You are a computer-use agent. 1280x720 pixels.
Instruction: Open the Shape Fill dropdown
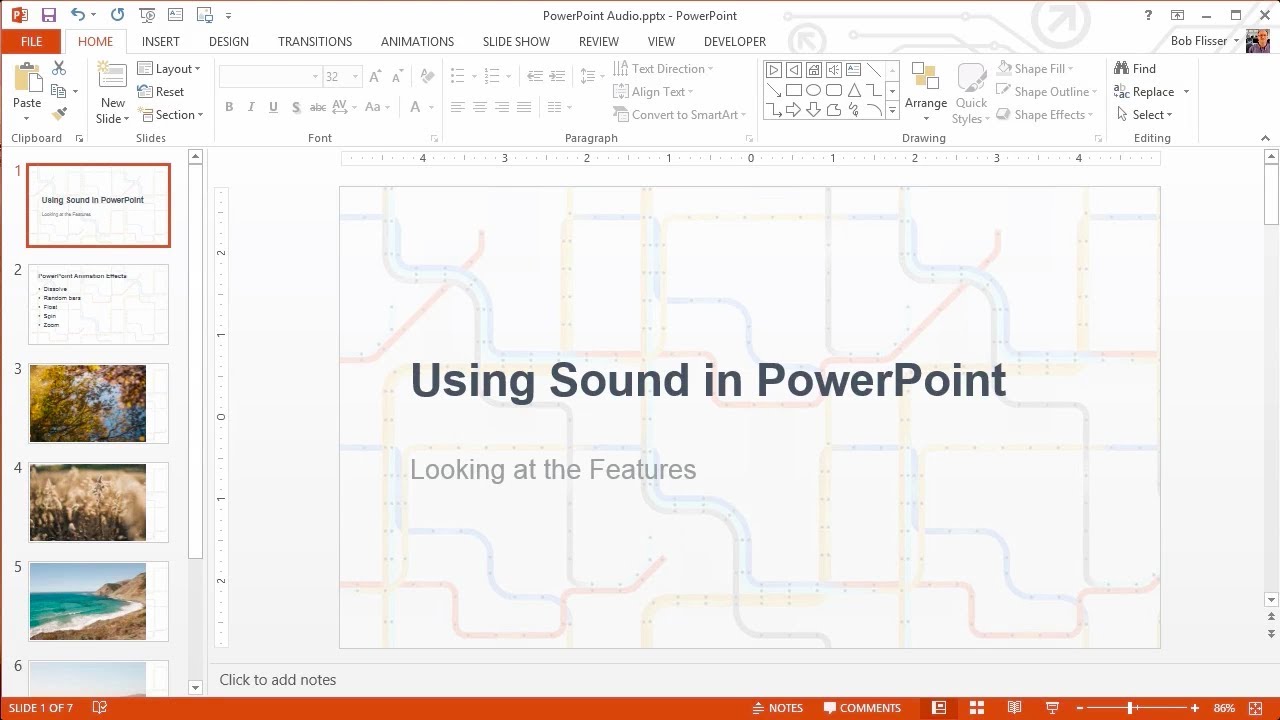click(1035, 68)
